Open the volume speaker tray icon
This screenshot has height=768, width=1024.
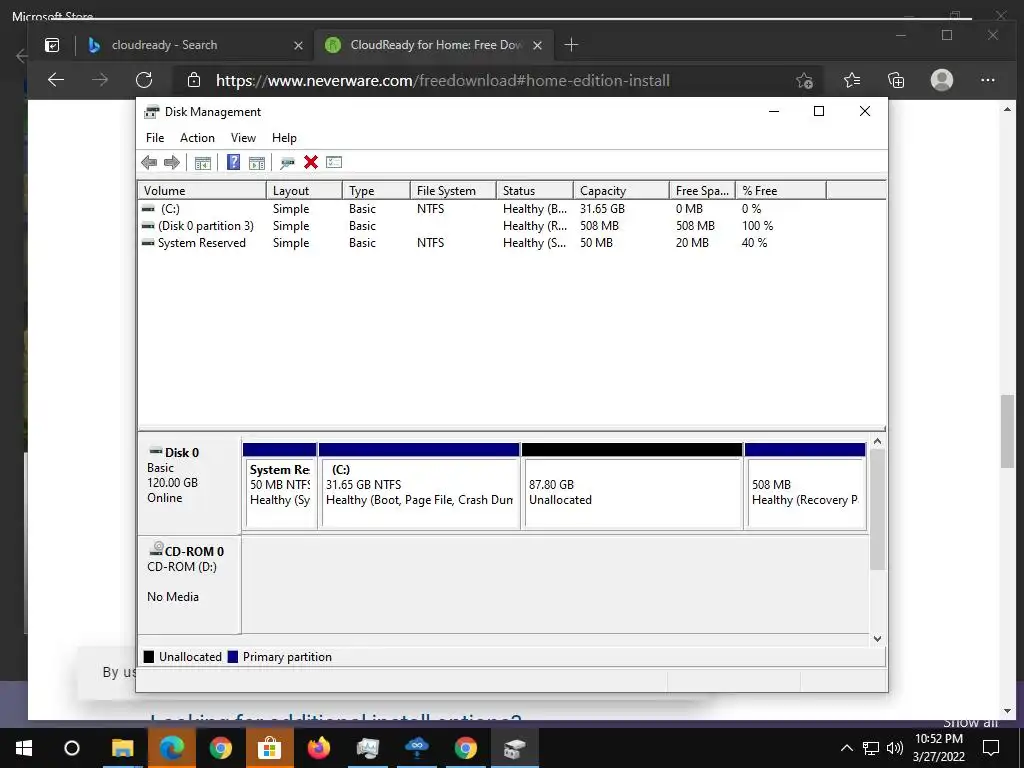click(895, 748)
